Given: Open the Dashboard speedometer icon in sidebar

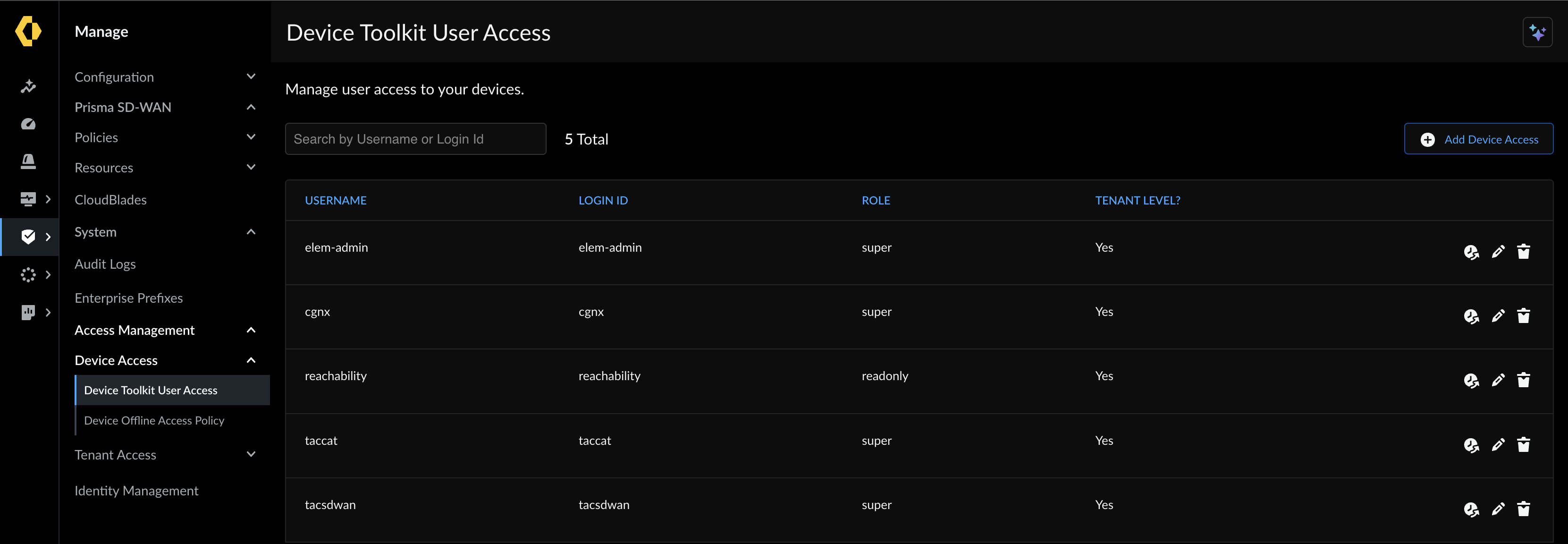Looking at the screenshot, I should 29,124.
